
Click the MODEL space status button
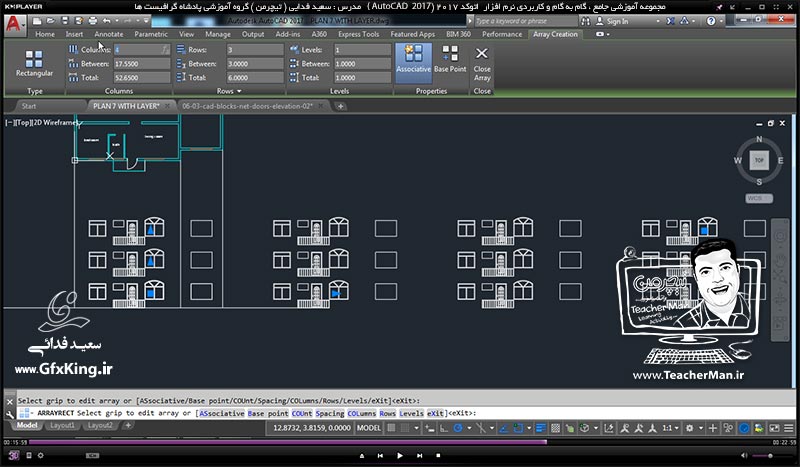(x=369, y=428)
